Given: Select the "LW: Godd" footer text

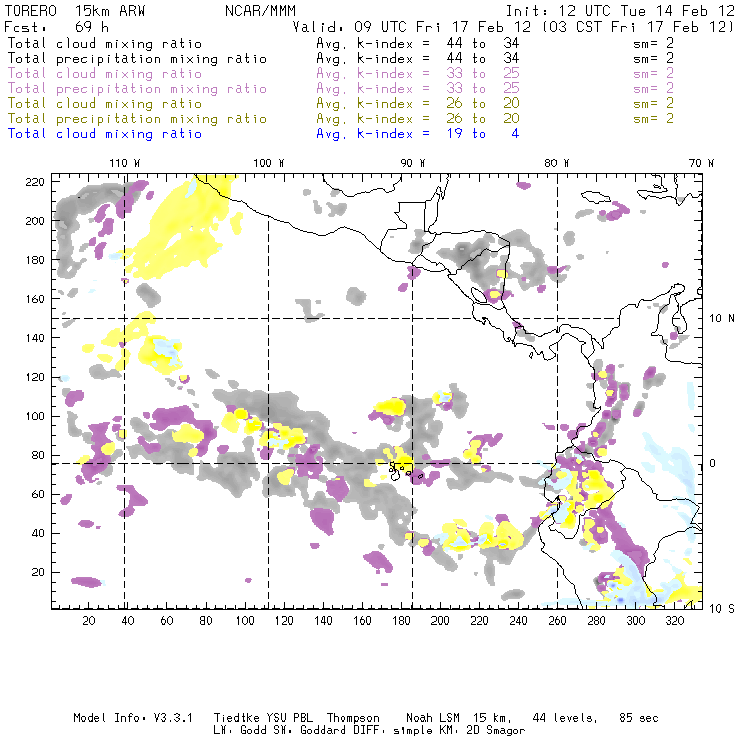Looking at the screenshot, I should point(240,730).
